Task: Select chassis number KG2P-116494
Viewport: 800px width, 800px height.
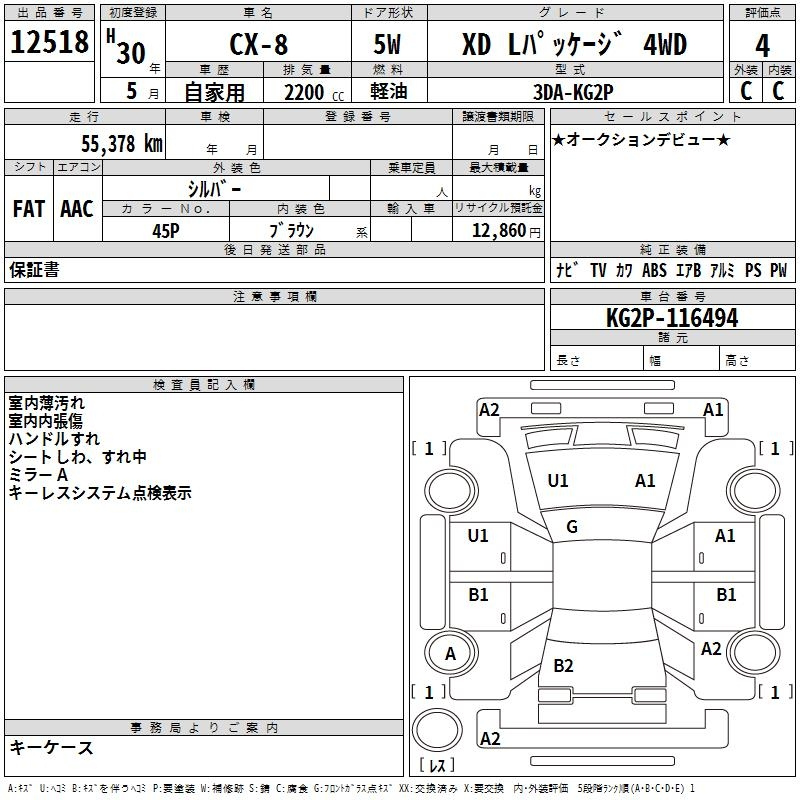Action: pyautogui.click(x=672, y=318)
